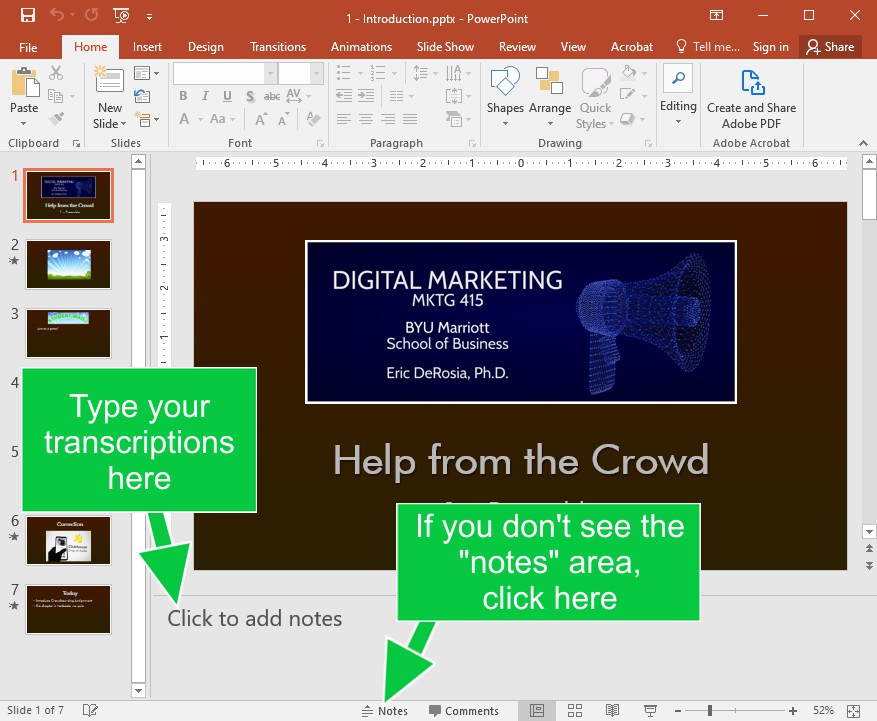Click the Share button
877x721 pixels.
coord(830,46)
